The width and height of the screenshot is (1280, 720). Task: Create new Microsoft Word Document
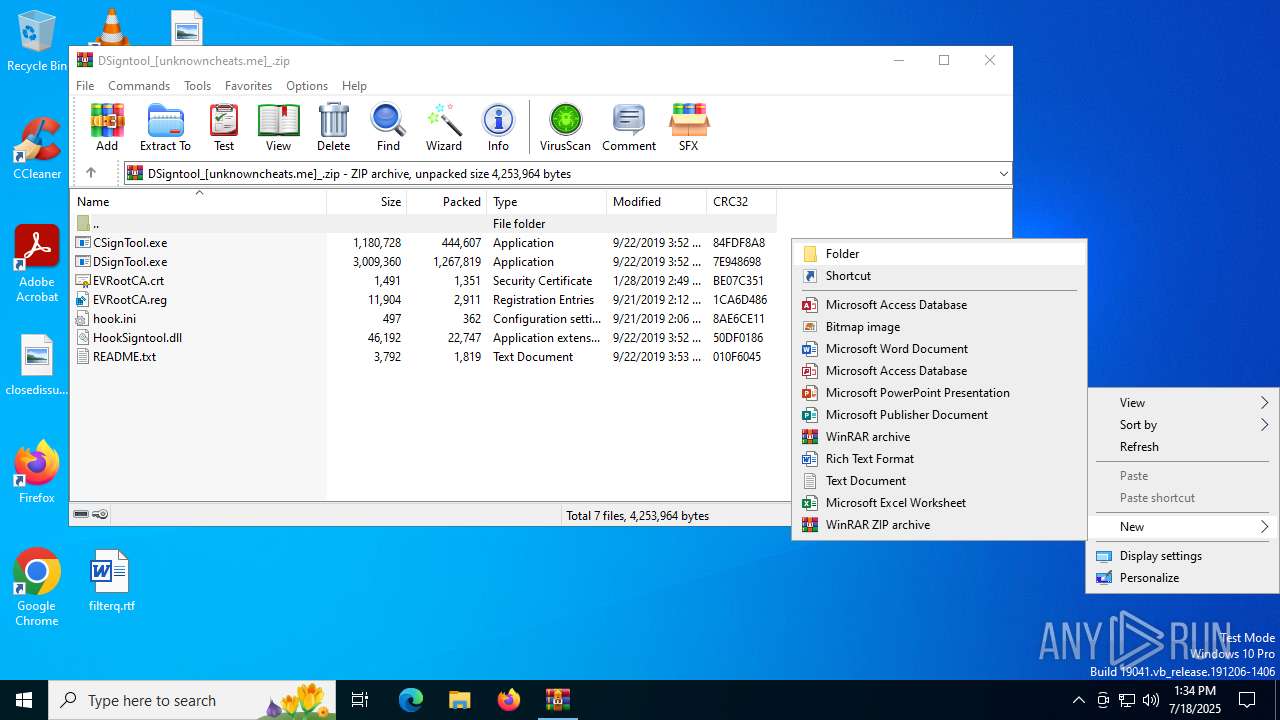pyautogui.click(x=939, y=349)
